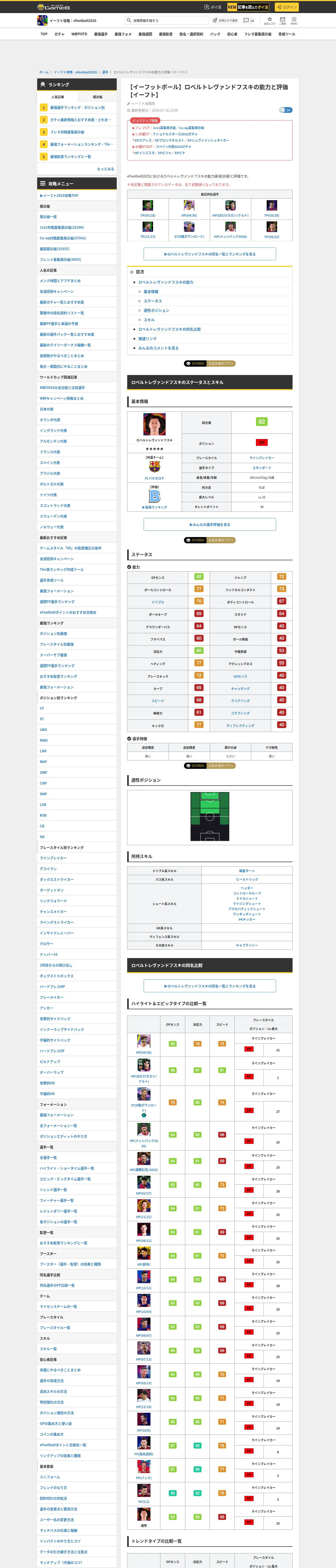Image resolution: width=336 pixels, height=1568 pixels.
Task: Jump to 基本情報 in table of contents
Action: 151,292
